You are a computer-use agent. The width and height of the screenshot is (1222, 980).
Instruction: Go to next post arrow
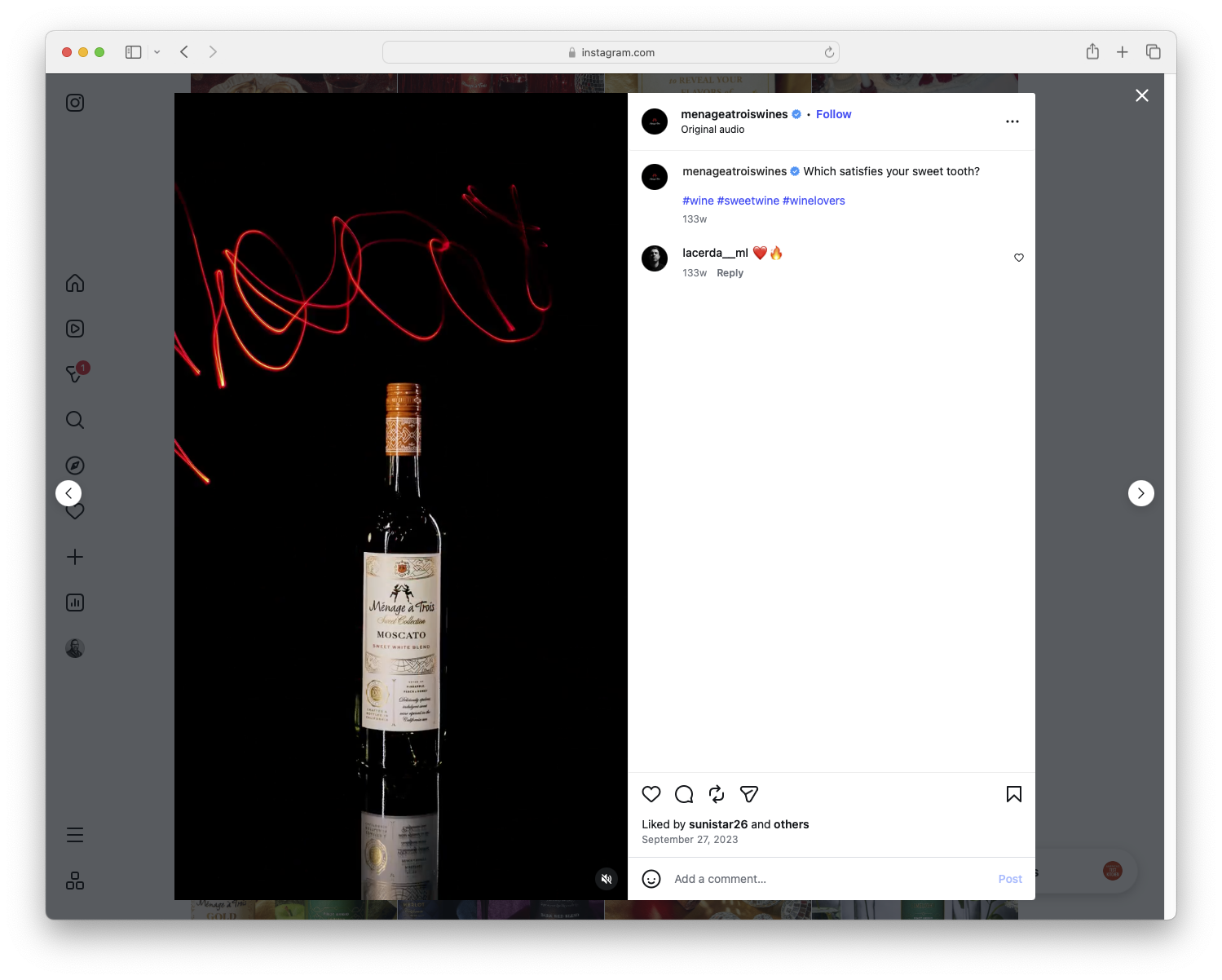click(x=1141, y=493)
